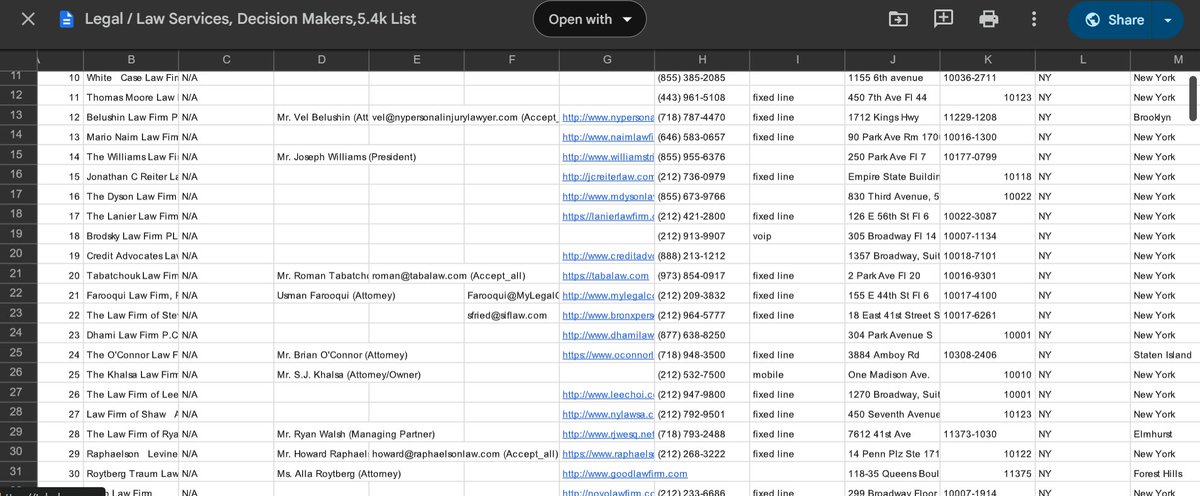1200x496 pixels.
Task: Select row 21 header
Action: pyautogui.click(x=15, y=275)
